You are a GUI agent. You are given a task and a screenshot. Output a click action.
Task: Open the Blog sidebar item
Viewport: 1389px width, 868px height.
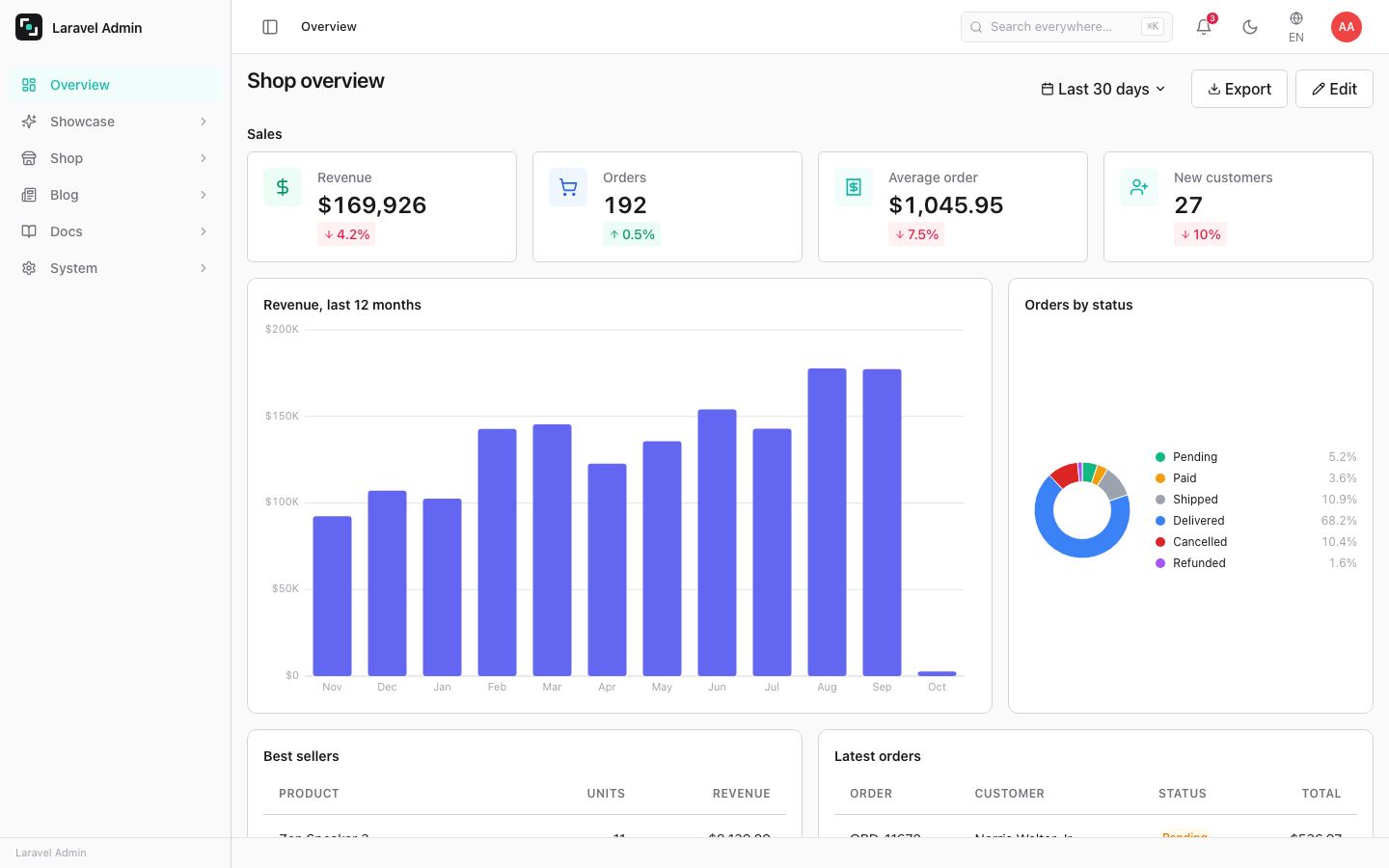pyautogui.click(x=116, y=195)
